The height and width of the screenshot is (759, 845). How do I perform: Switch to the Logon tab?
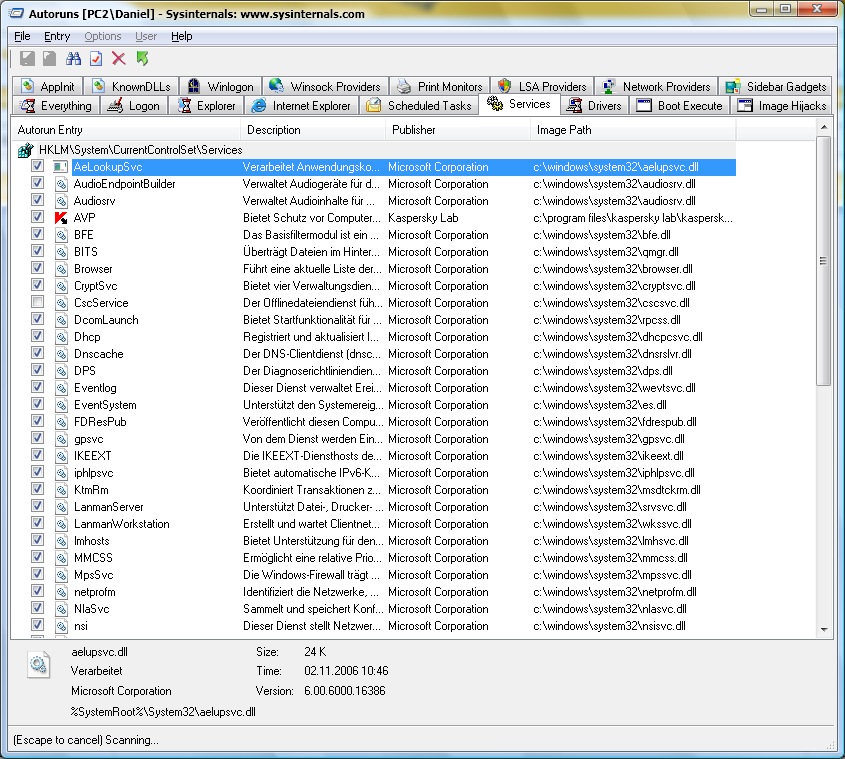tap(134, 106)
